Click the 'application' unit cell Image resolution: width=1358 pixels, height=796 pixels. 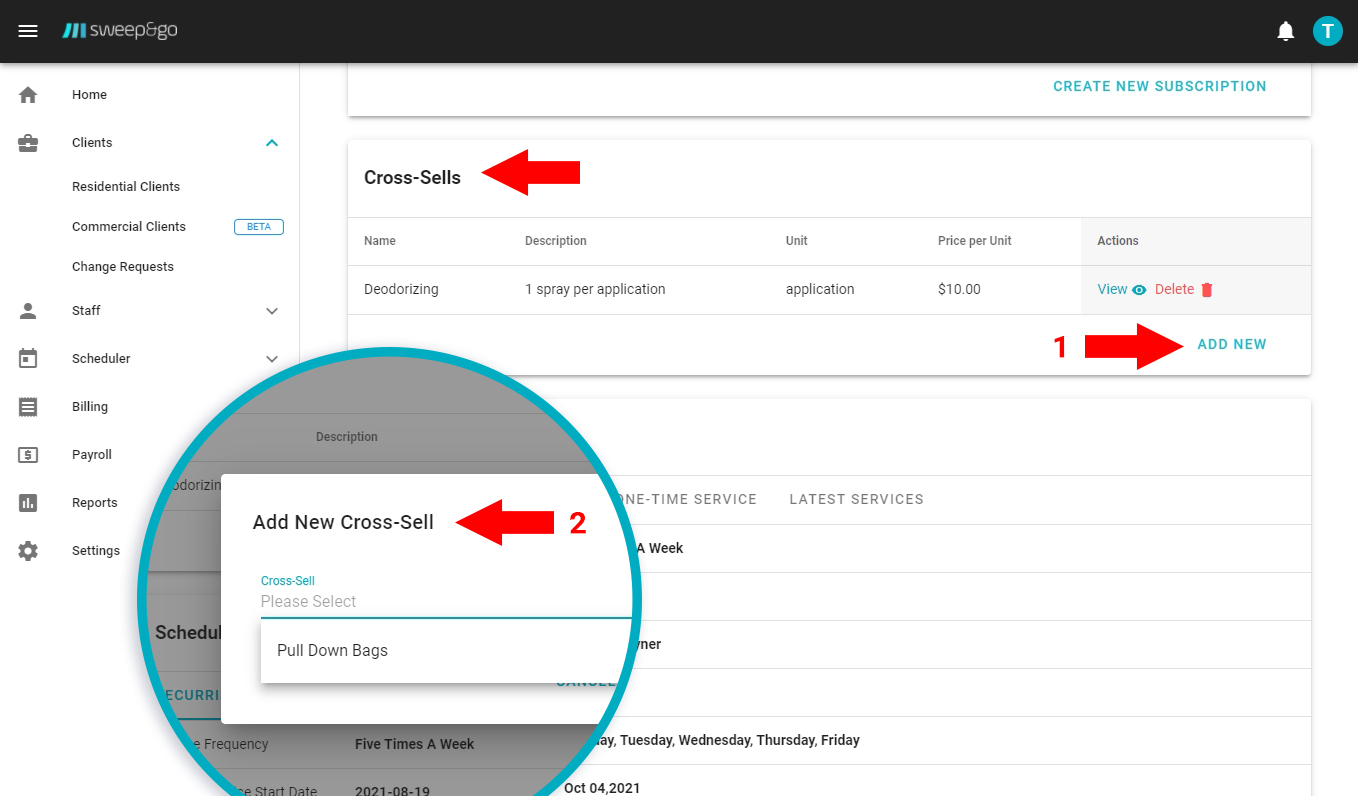point(820,289)
